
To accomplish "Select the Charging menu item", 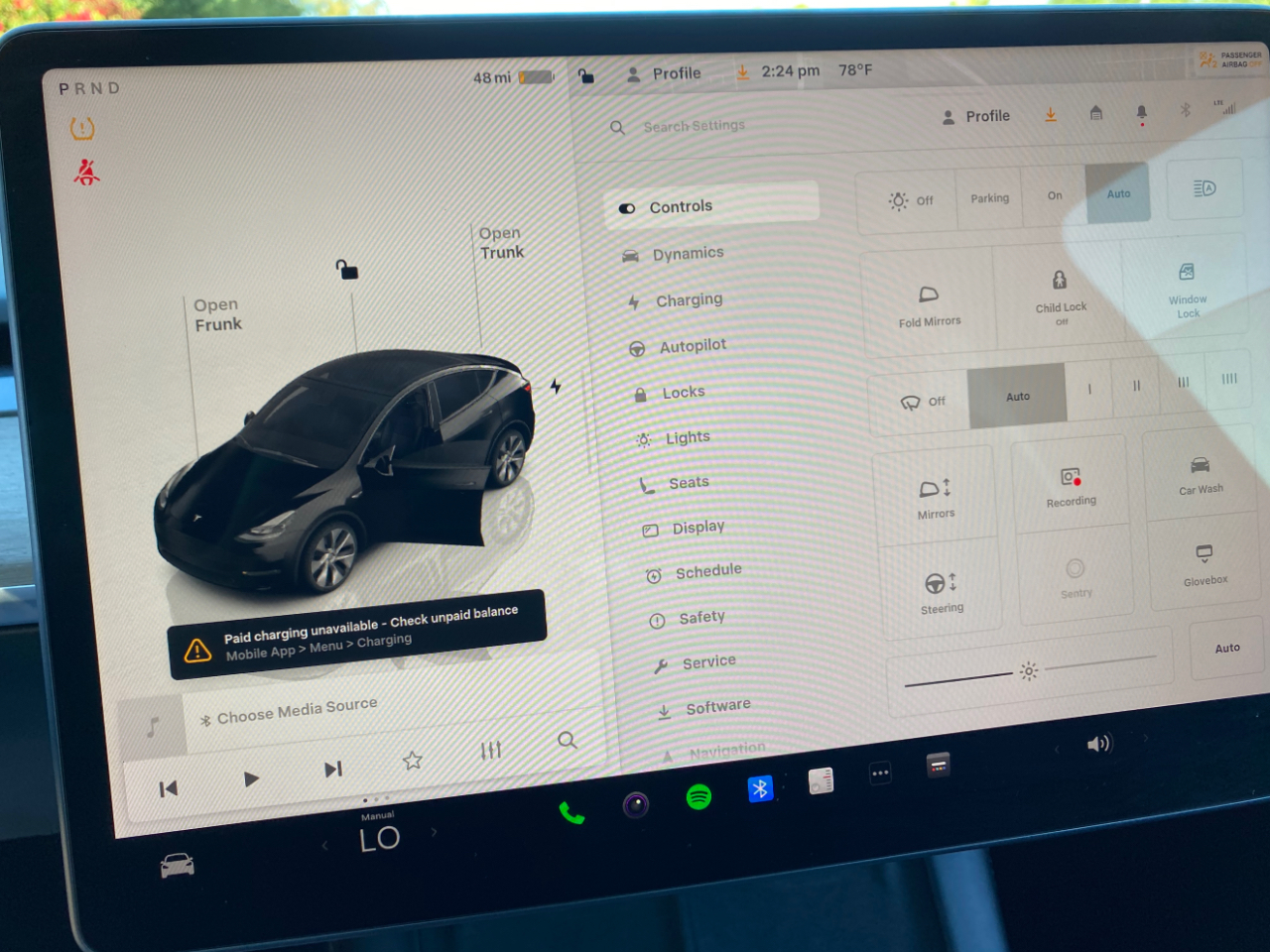I will tap(689, 299).
